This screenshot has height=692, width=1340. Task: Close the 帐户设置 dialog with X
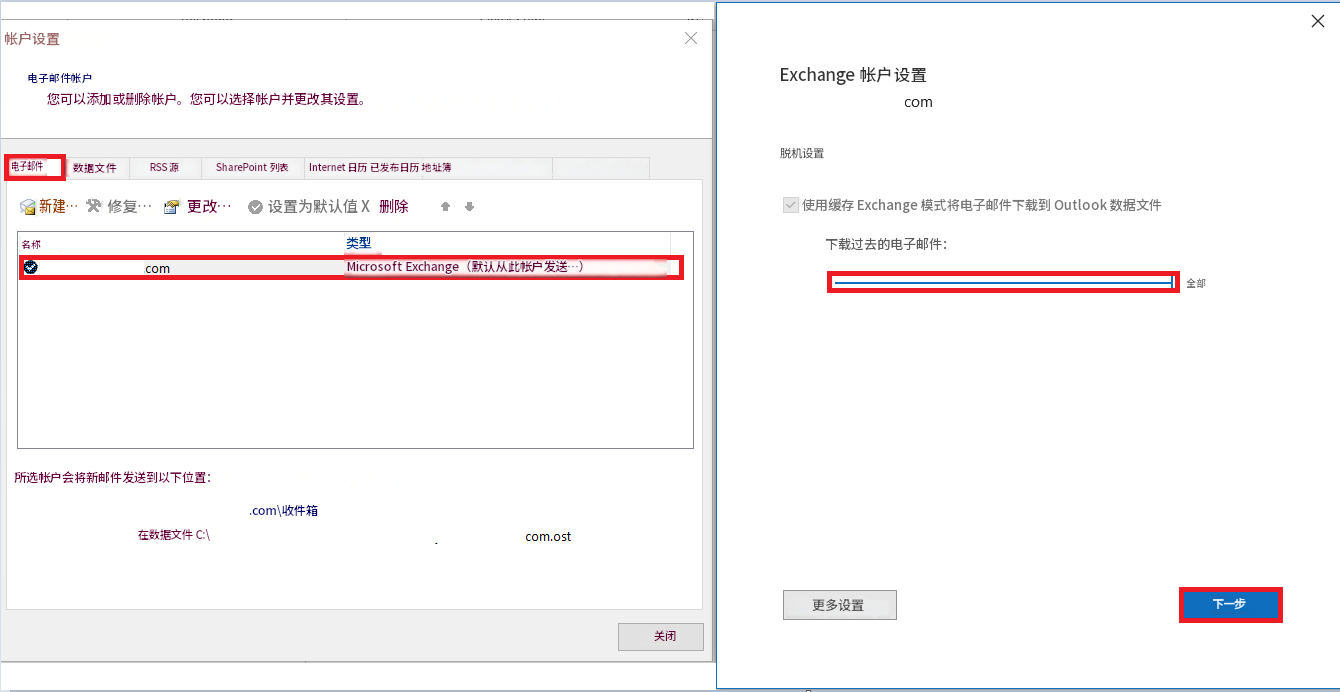[691, 38]
